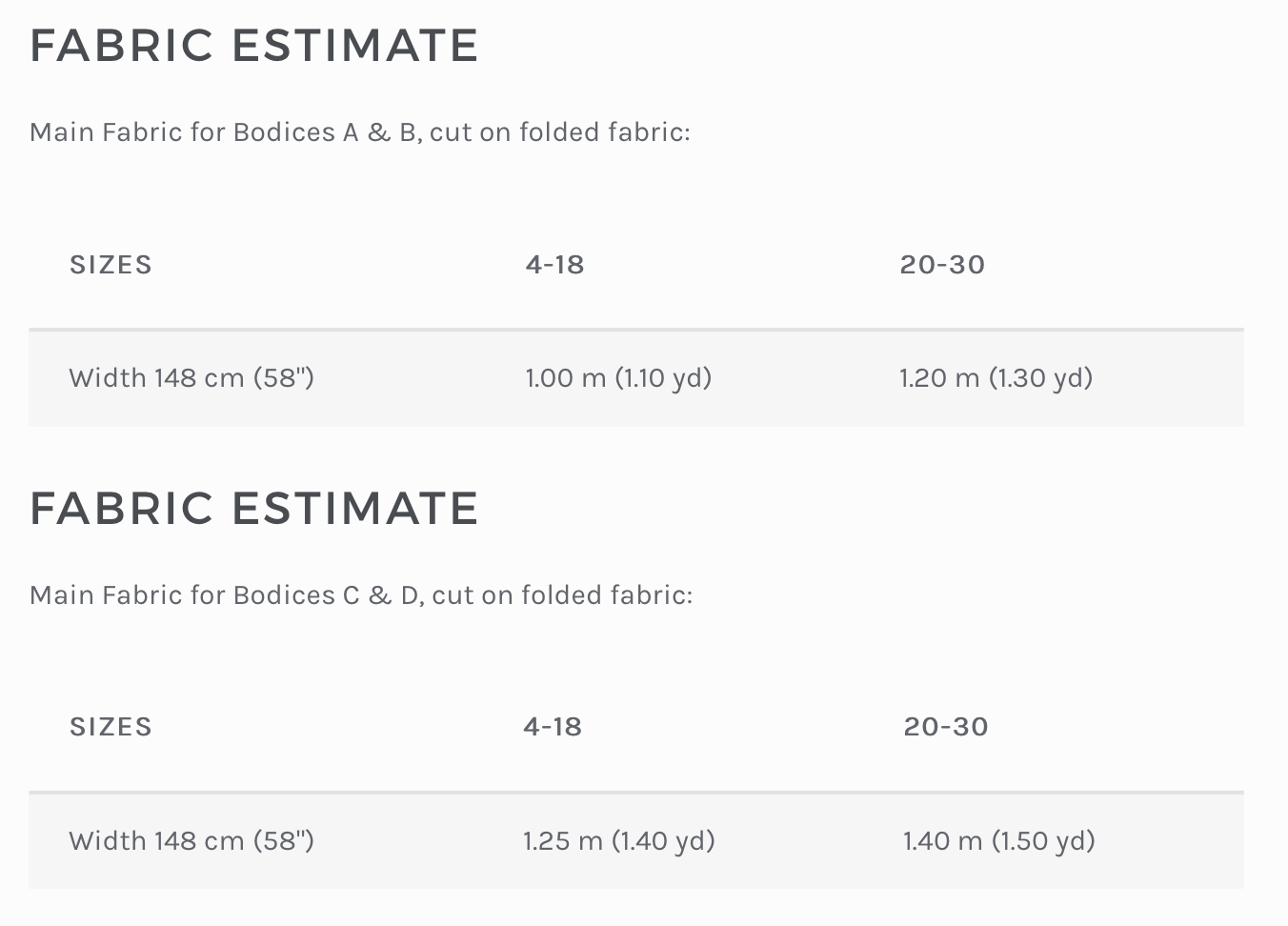
Task: Click the word ESTIMATE in the top heading
Action: click(x=354, y=46)
